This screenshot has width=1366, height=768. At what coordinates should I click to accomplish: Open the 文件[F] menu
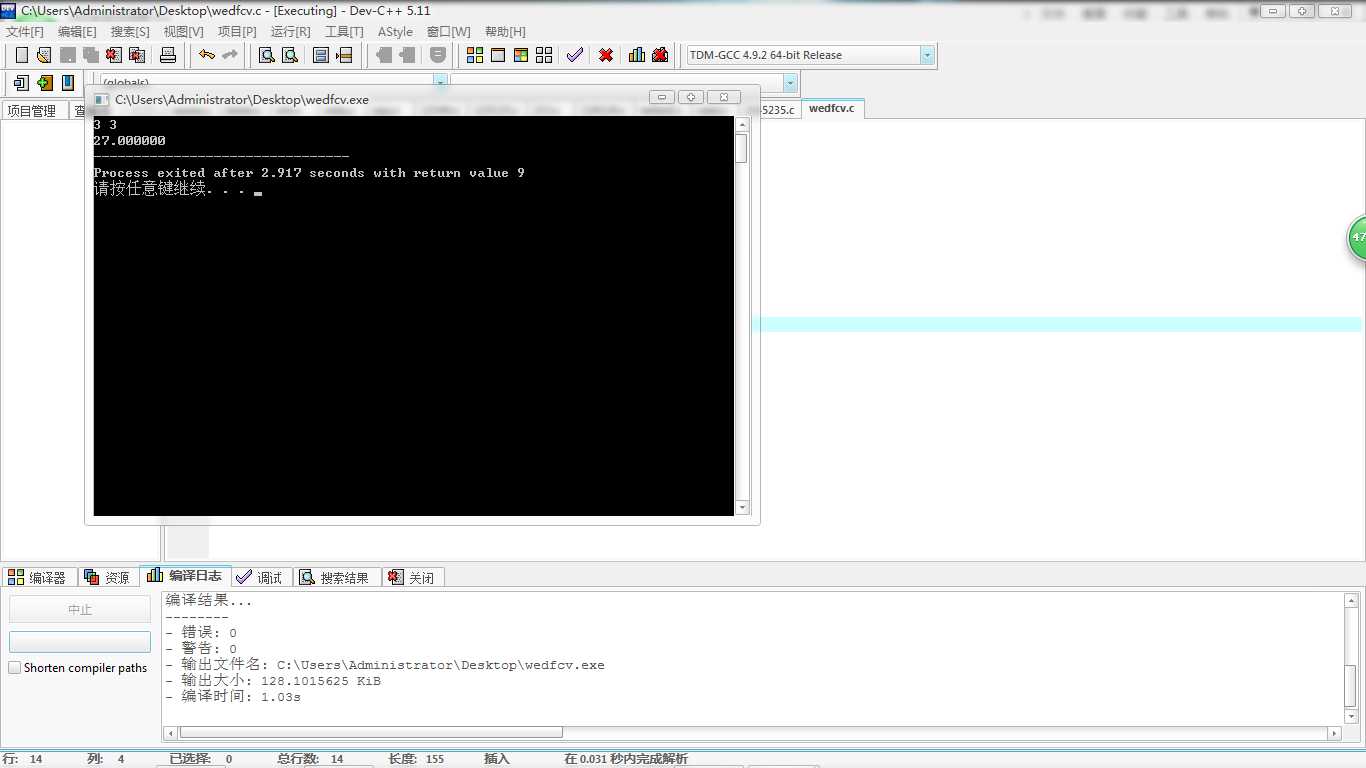coord(25,32)
